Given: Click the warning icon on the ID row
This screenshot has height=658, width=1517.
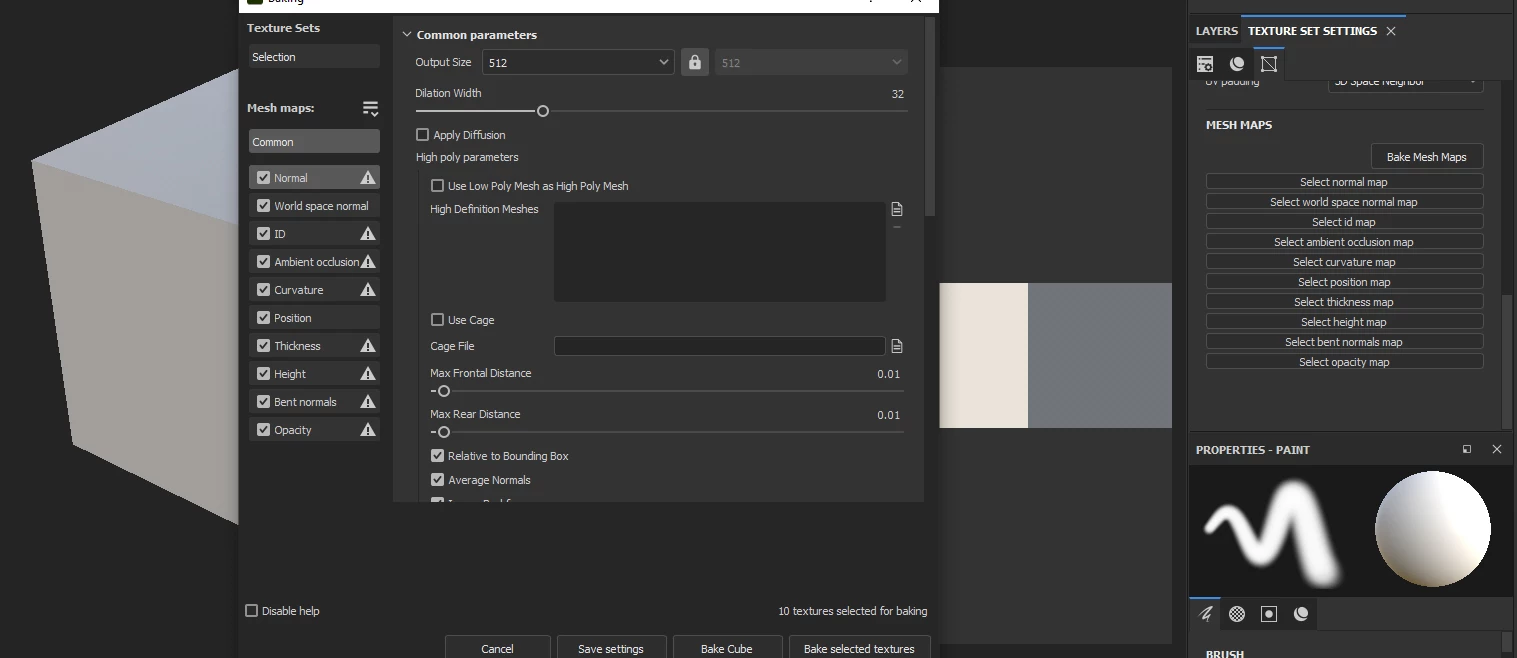Looking at the screenshot, I should (368, 234).
